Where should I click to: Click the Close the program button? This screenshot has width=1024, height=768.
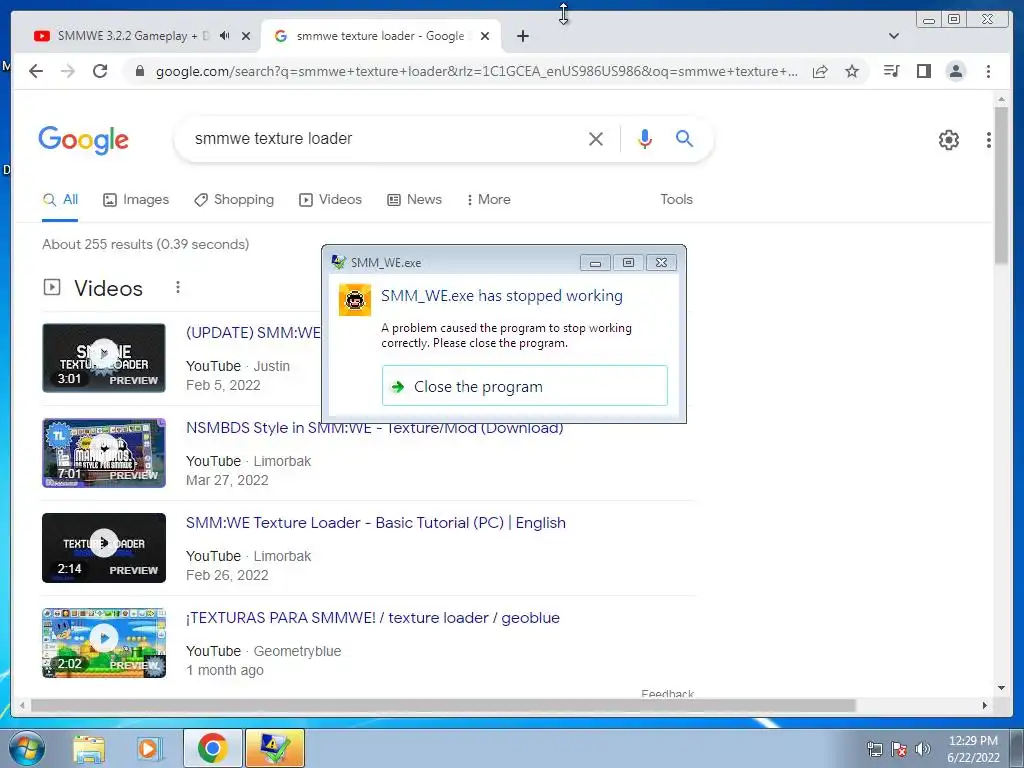[x=524, y=386]
